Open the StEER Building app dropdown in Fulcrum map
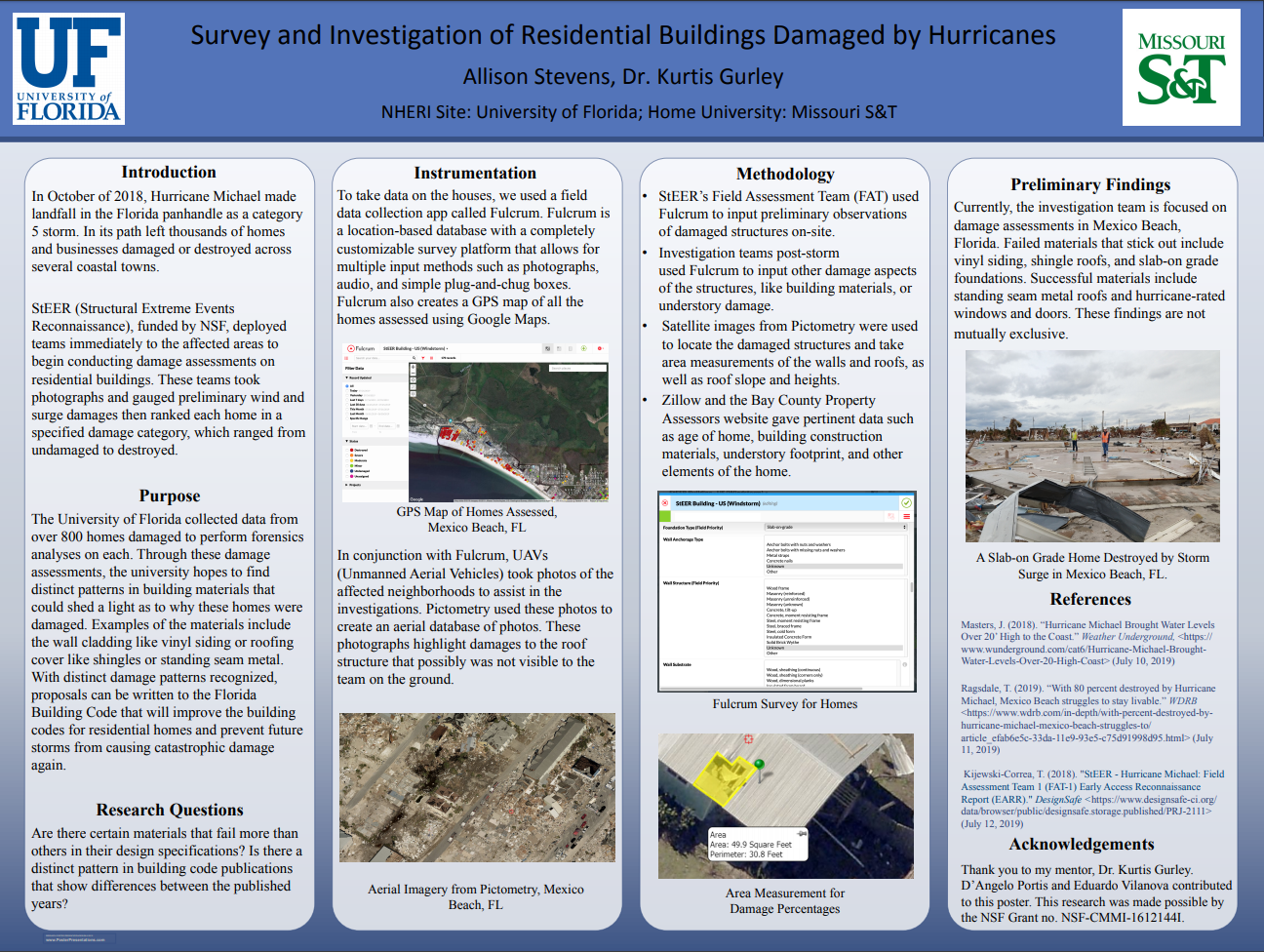This screenshot has width=1264, height=952. [415, 348]
